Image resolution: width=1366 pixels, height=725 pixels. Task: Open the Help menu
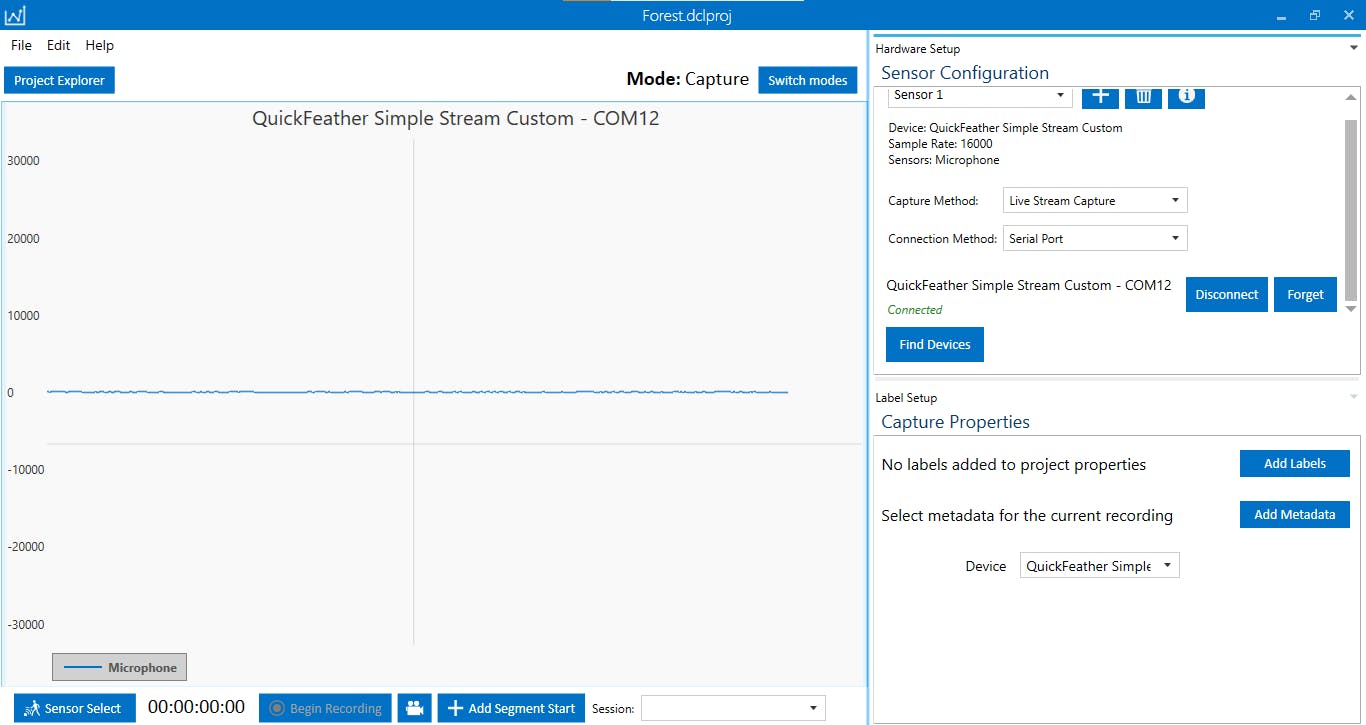coord(99,45)
